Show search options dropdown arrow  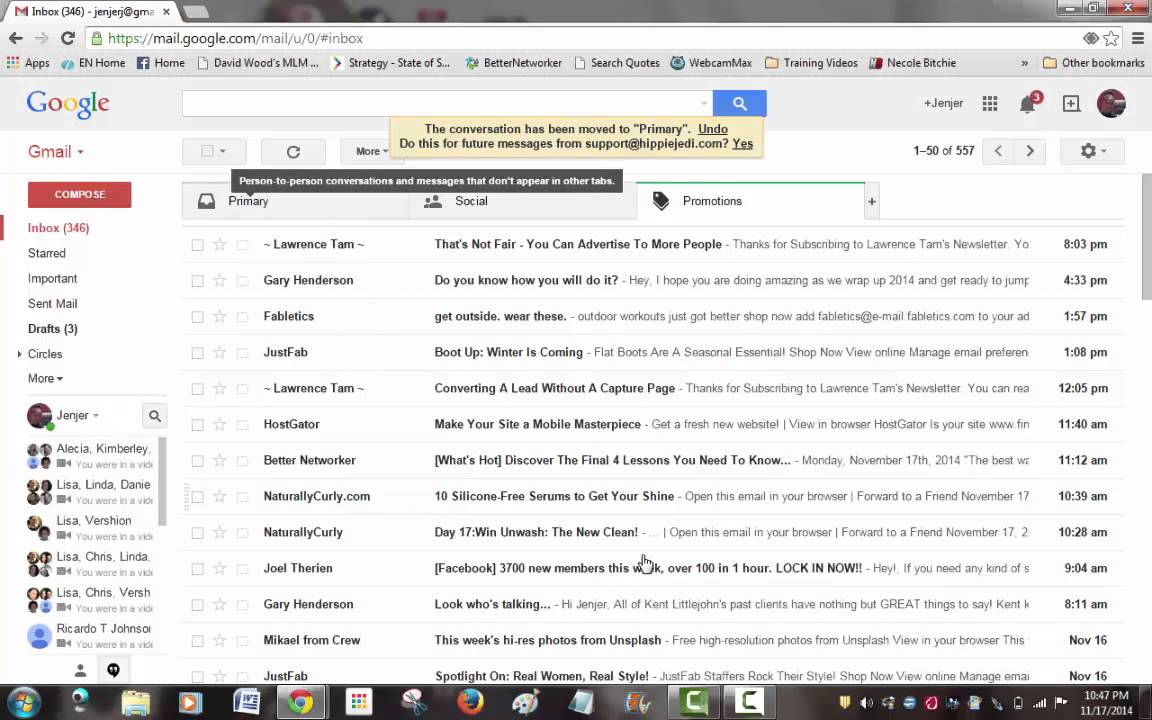(703, 104)
